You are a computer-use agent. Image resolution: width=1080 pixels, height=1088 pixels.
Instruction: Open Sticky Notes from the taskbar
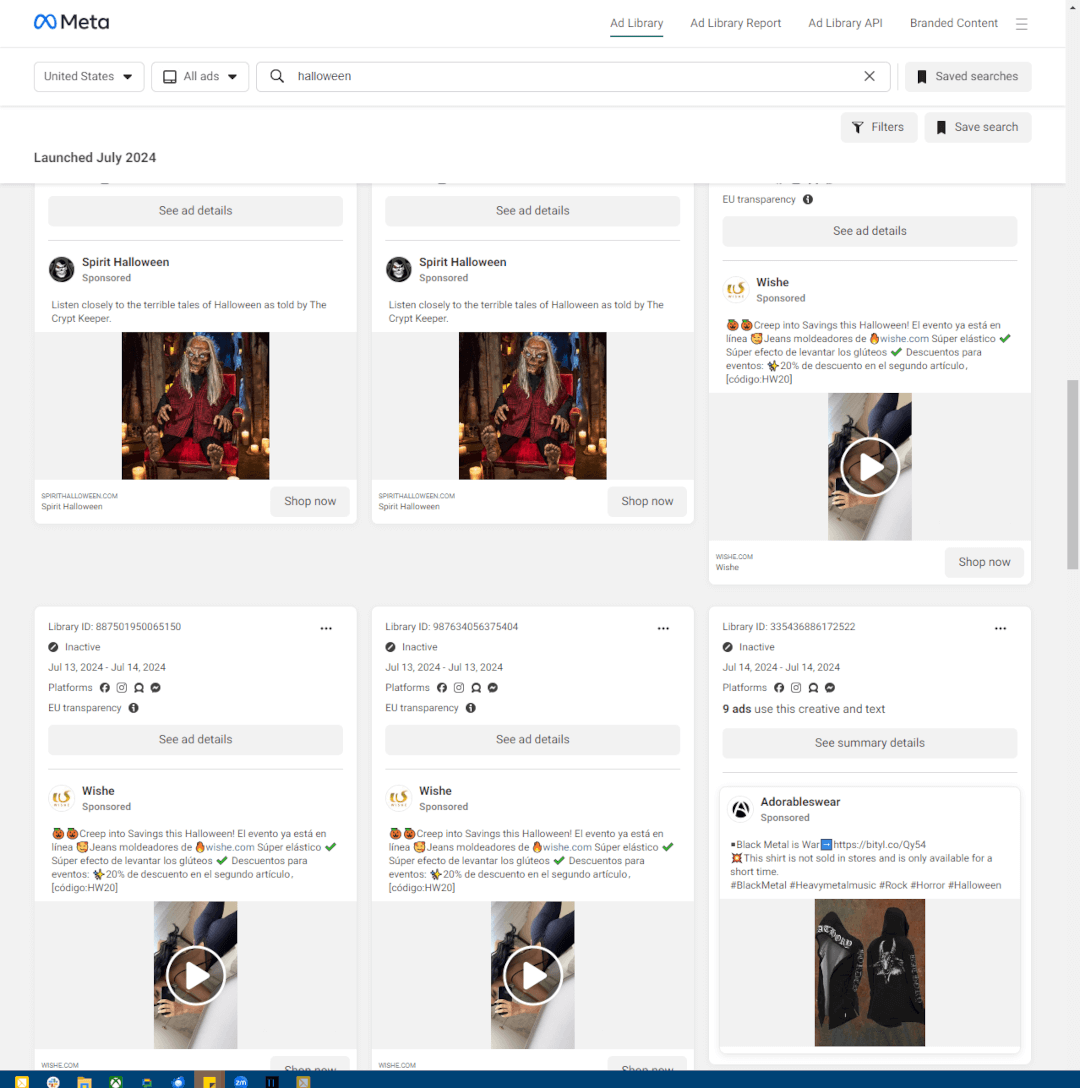(210, 1082)
